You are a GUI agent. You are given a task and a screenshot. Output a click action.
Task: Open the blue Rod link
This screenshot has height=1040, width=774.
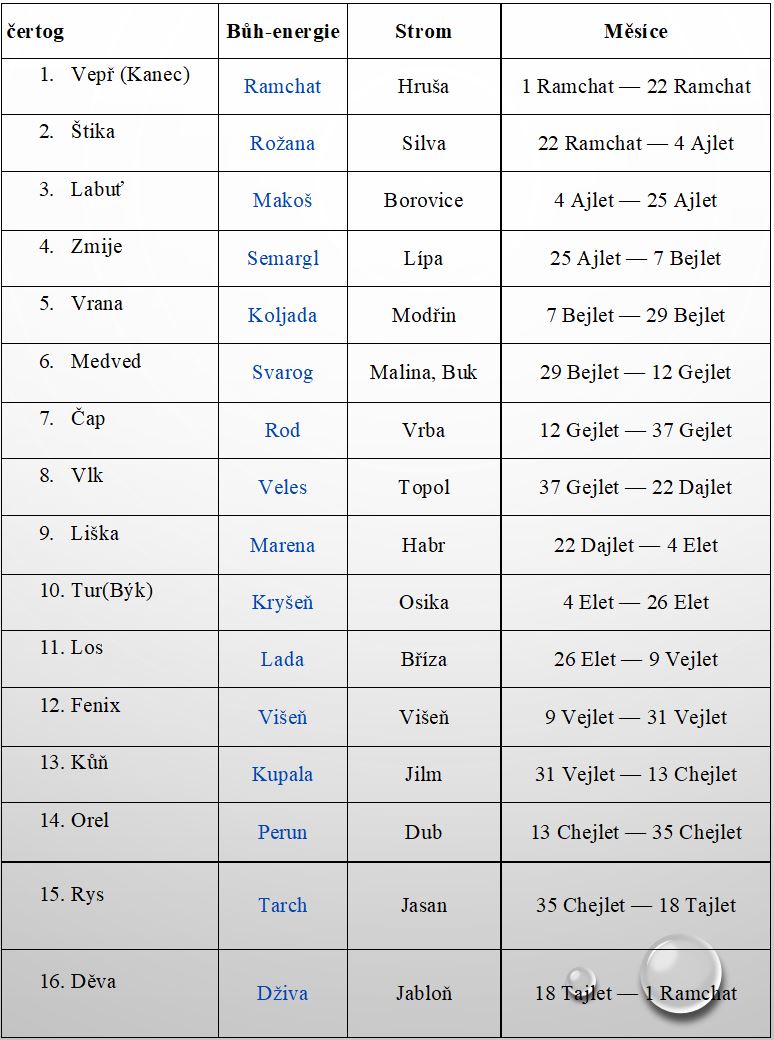point(282,430)
